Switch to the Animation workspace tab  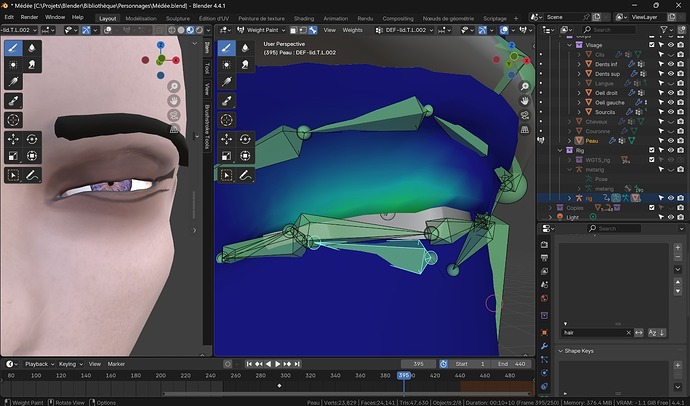pyautogui.click(x=336, y=18)
